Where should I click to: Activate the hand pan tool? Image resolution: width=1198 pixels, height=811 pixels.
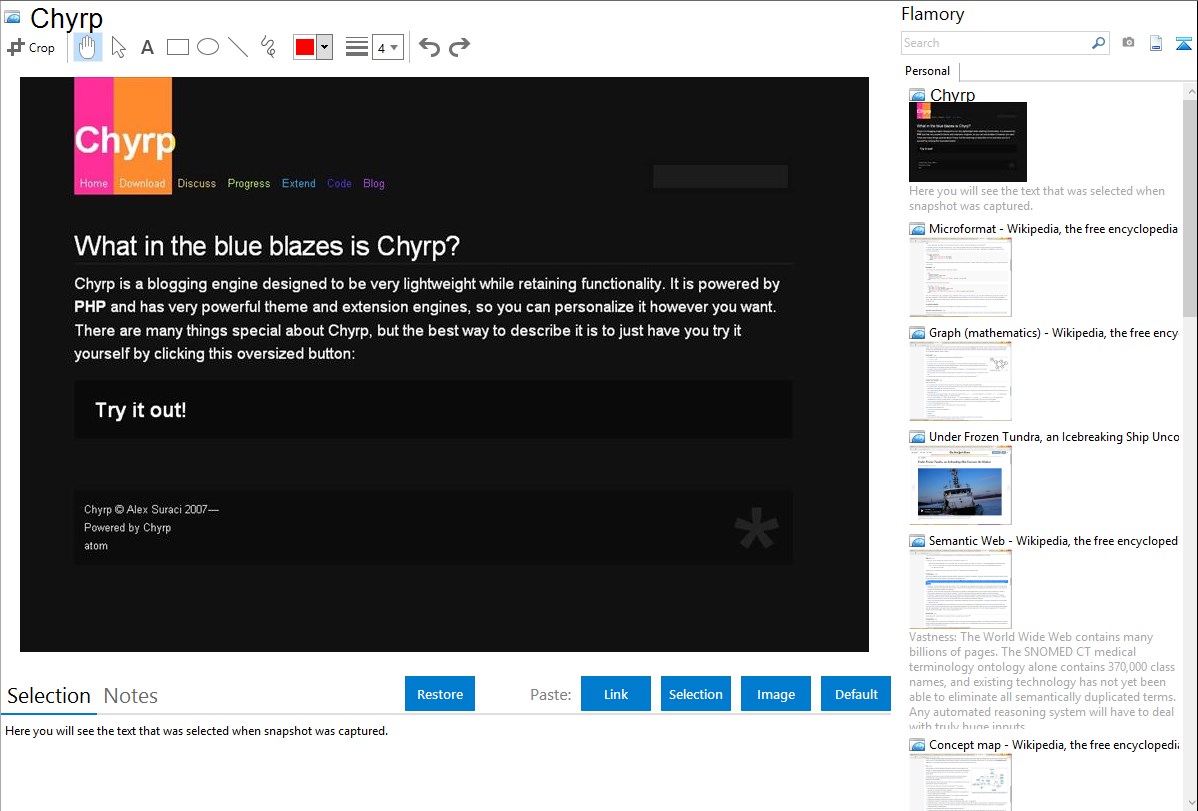click(87, 47)
